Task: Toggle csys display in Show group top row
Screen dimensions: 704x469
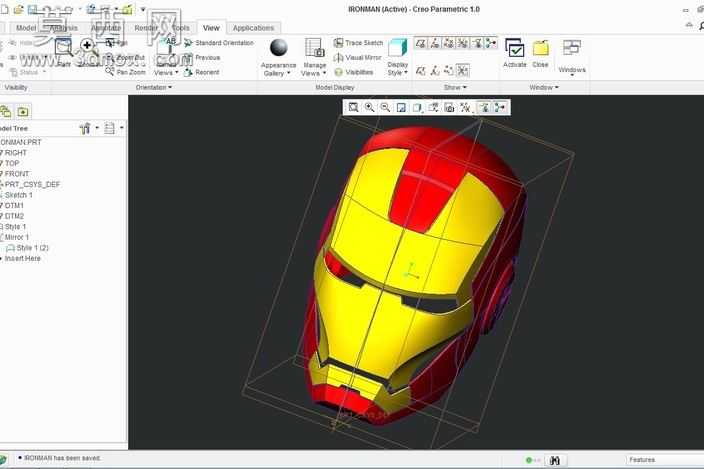Action: [x=462, y=43]
